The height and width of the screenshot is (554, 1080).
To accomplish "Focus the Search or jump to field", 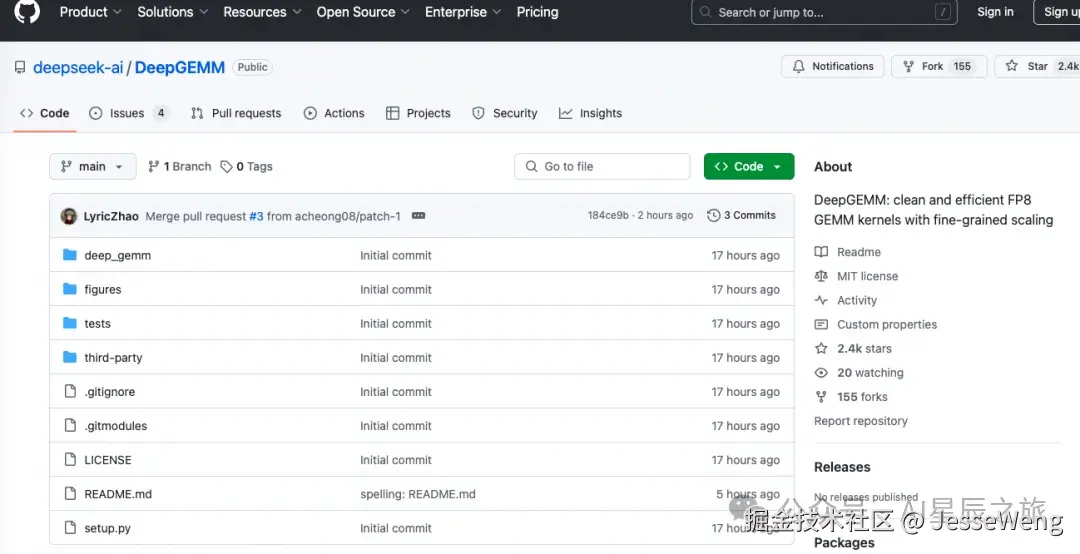I will (x=824, y=12).
